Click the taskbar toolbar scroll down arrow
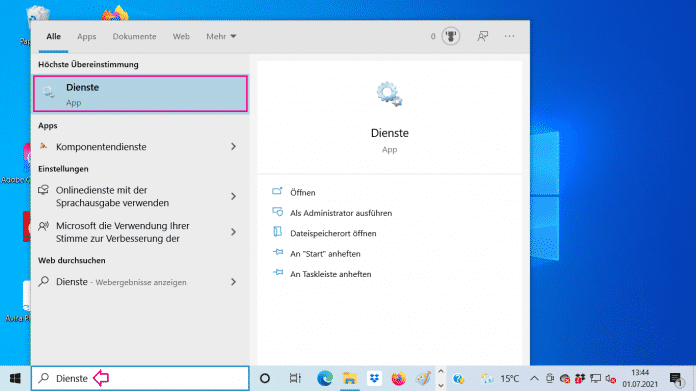This screenshot has width=696, height=391. tap(441, 385)
